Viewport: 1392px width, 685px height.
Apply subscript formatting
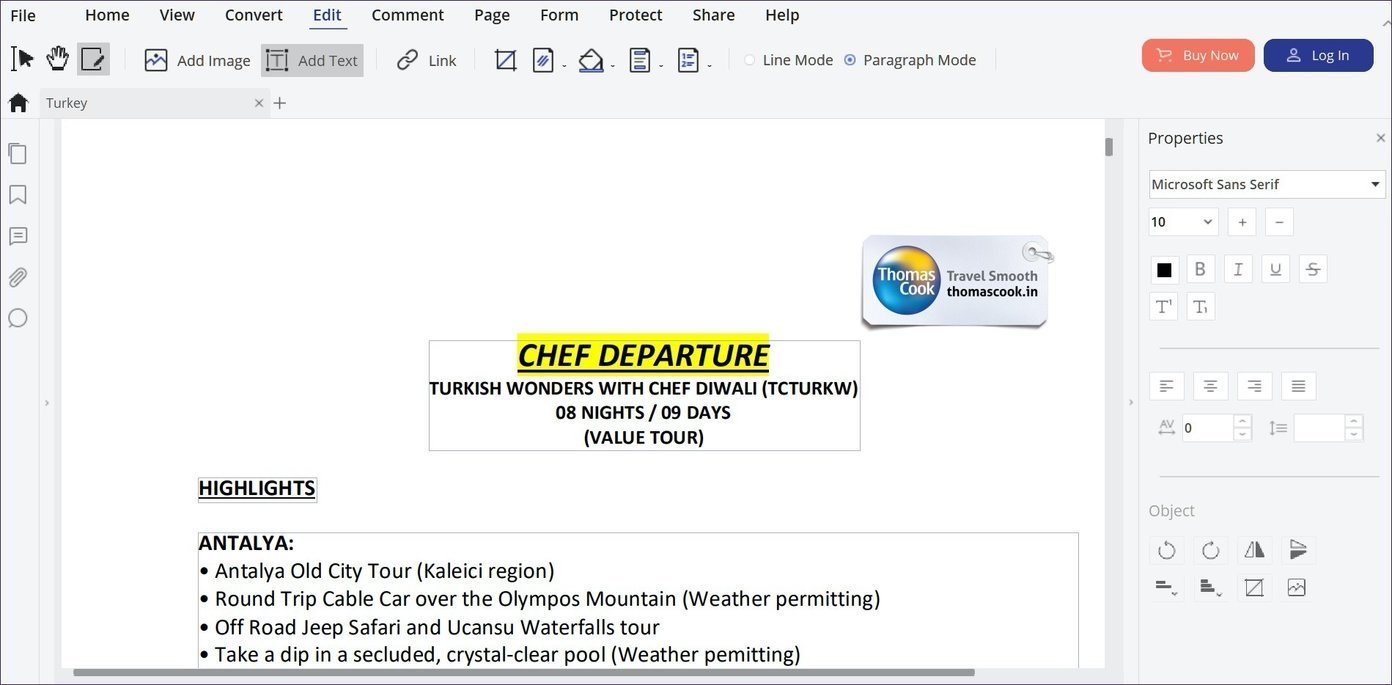click(1201, 307)
